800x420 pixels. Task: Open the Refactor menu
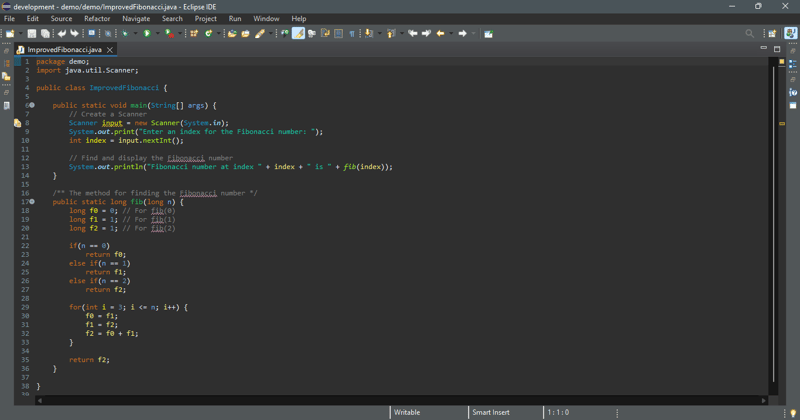pos(97,18)
